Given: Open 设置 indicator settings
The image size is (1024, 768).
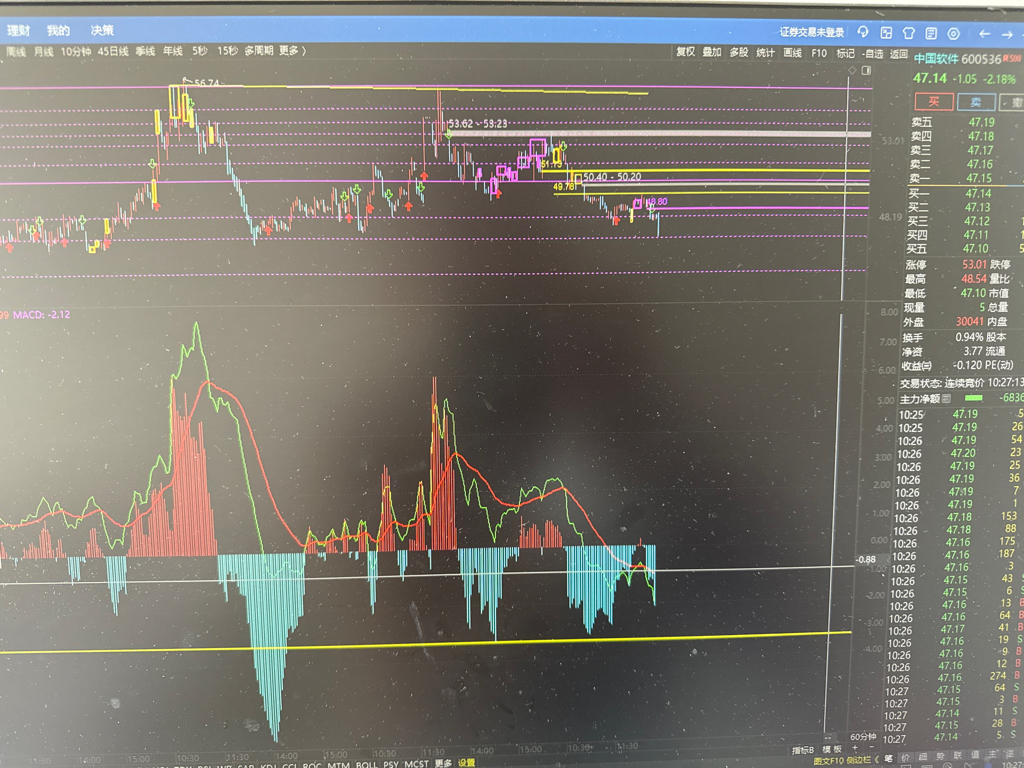Looking at the screenshot, I should [x=466, y=763].
